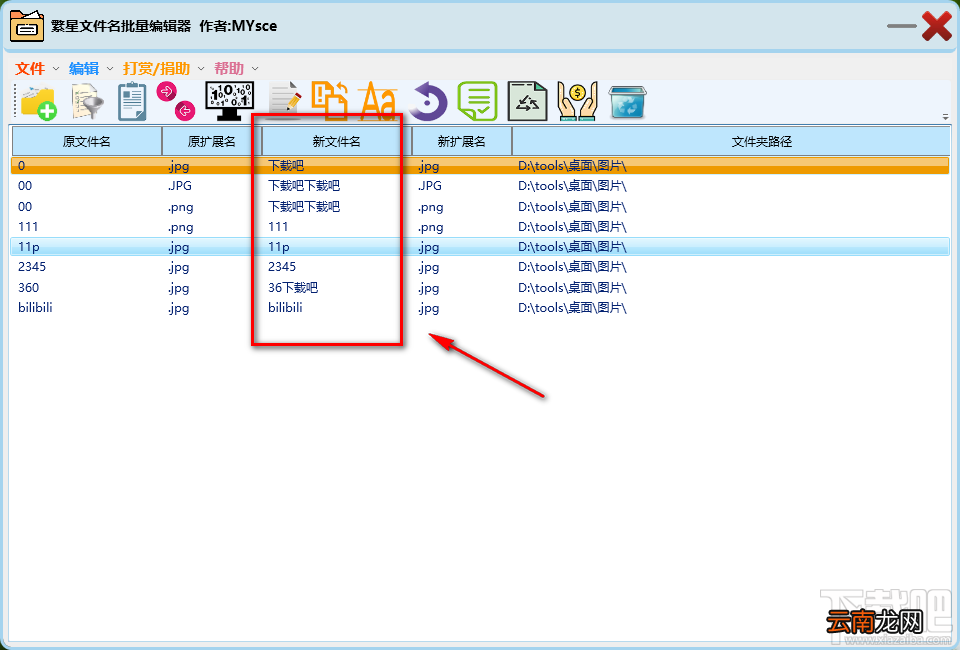Click the purple undo arrow icon
Viewport: 960px width, 650px height.
point(427,102)
